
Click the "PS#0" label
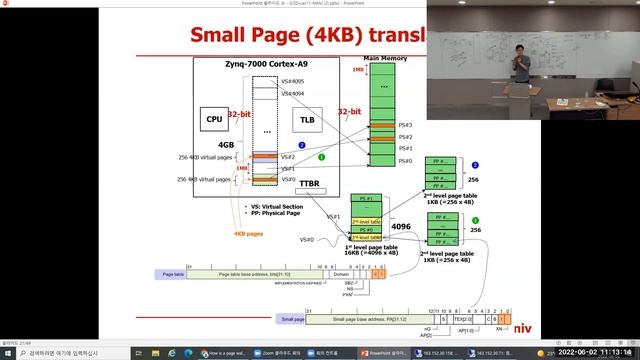pos(405,161)
